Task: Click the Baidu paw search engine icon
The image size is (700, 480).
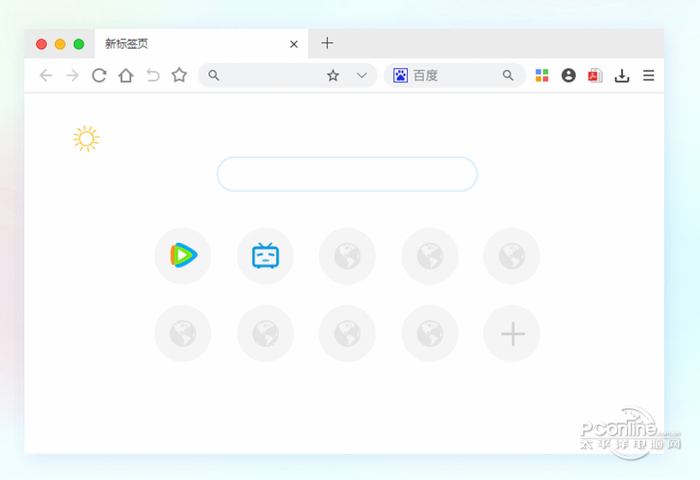Action: [x=400, y=75]
